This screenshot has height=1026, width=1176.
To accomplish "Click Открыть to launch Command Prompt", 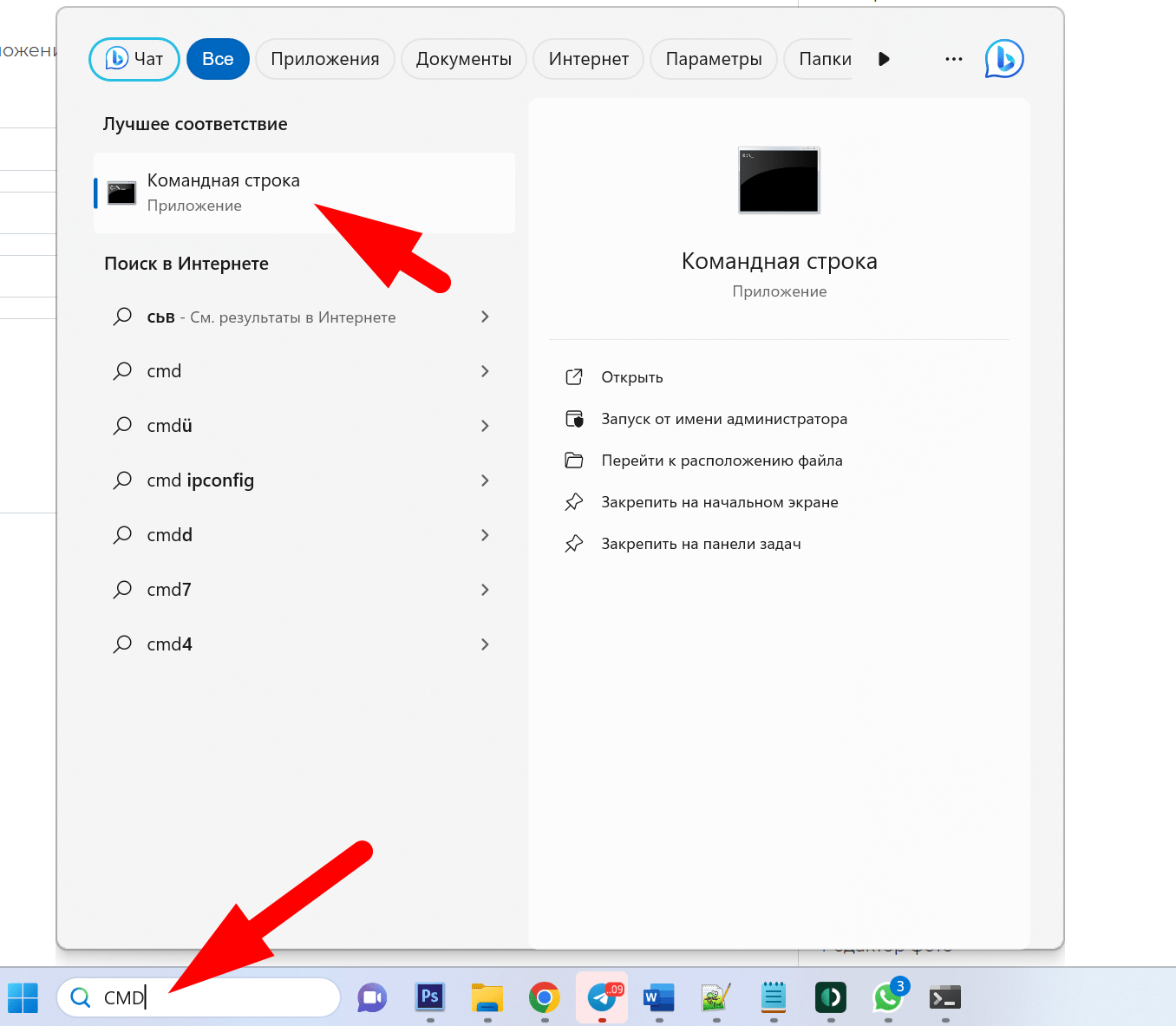I will coord(632,377).
